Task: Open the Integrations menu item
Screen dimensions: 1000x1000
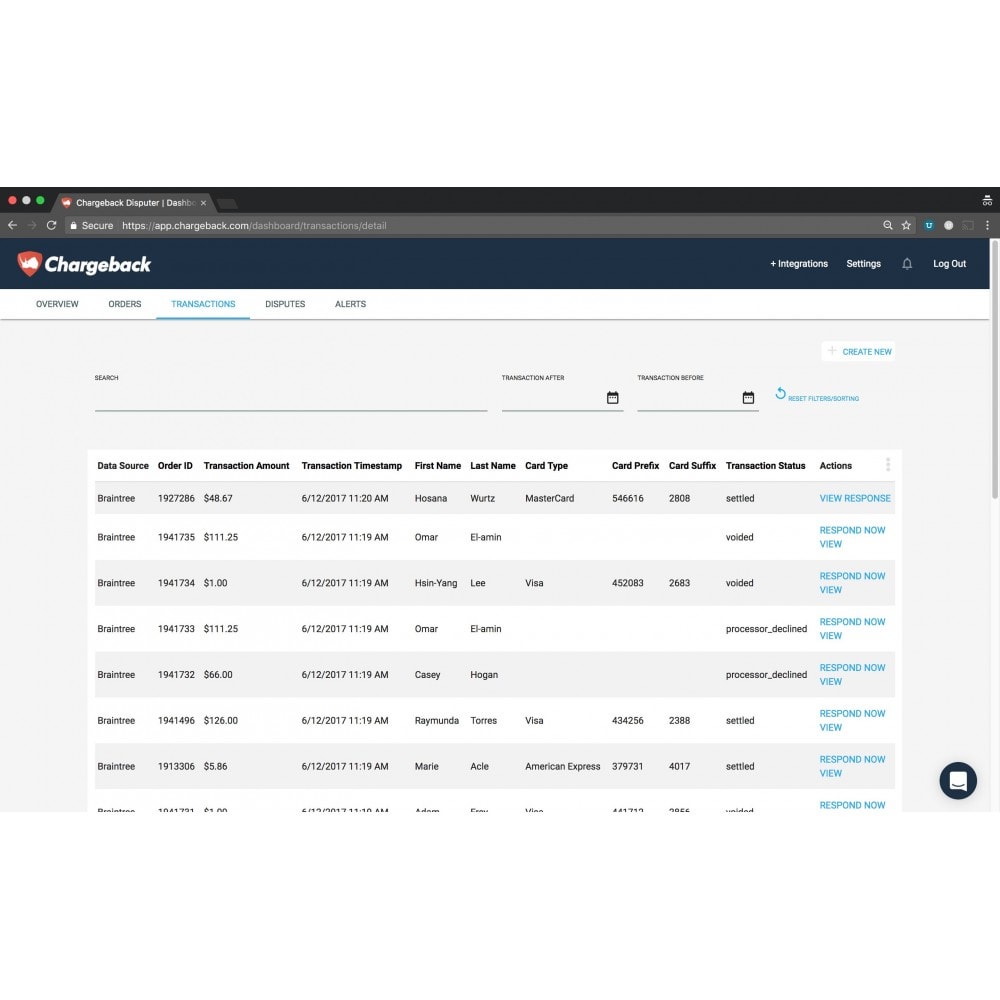Action: 798,264
